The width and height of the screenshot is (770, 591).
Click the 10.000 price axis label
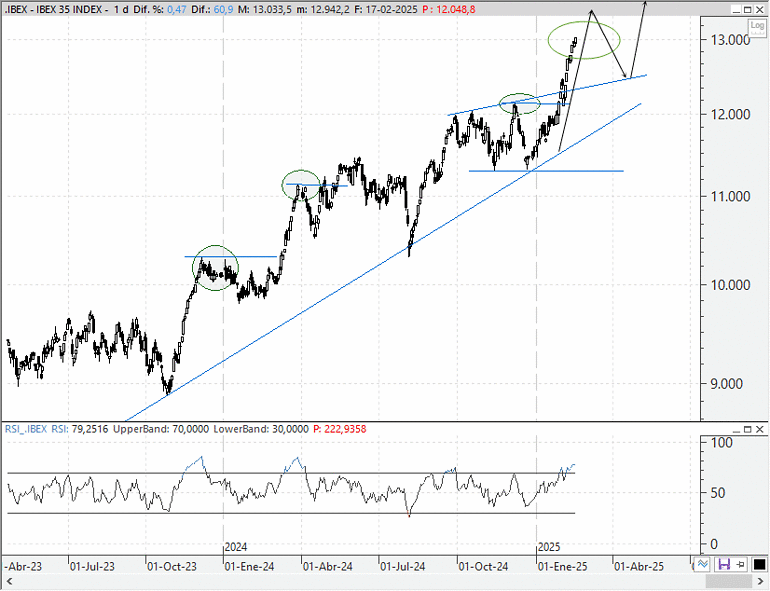pyautogui.click(x=731, y=285)
